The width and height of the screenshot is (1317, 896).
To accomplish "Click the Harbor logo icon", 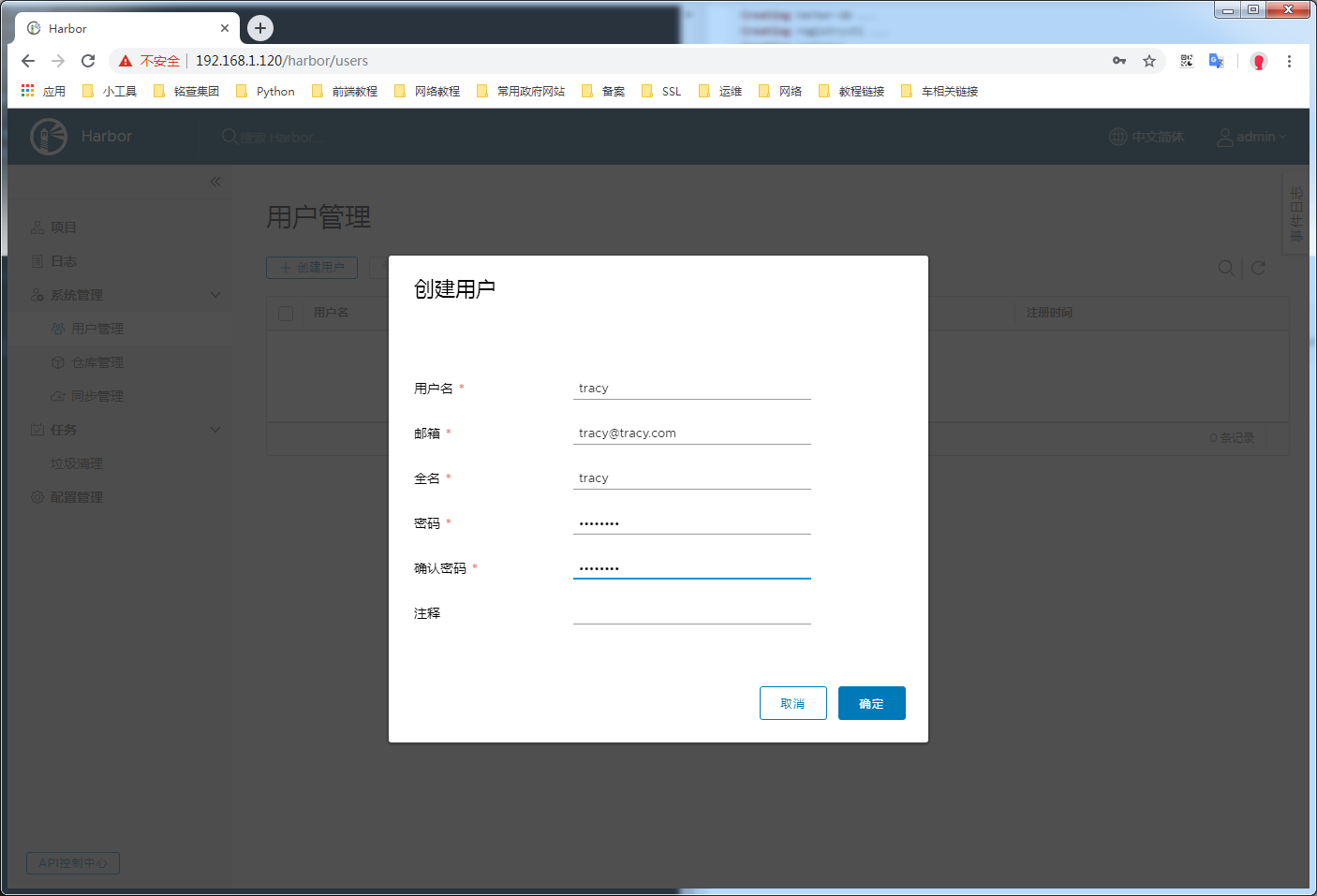I will click(49, 137).
